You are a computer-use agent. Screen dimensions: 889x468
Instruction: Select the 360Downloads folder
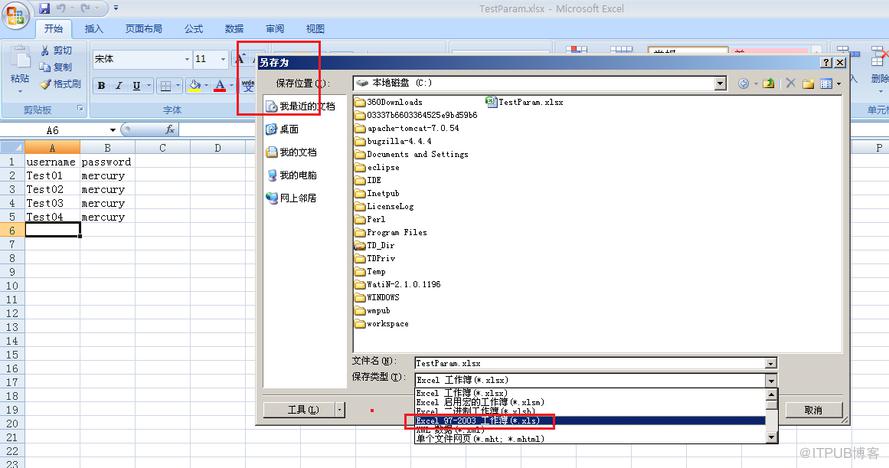(x=388, y=102)
